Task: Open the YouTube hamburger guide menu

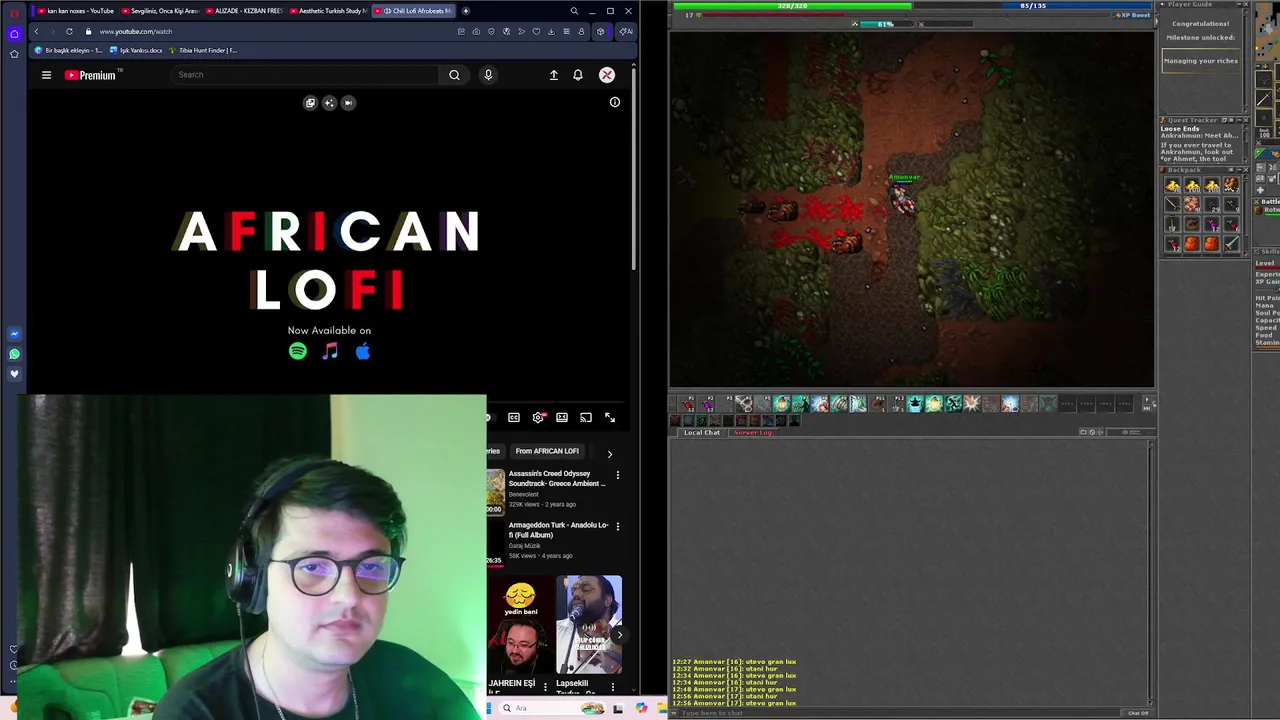Action: click(46, 75)
